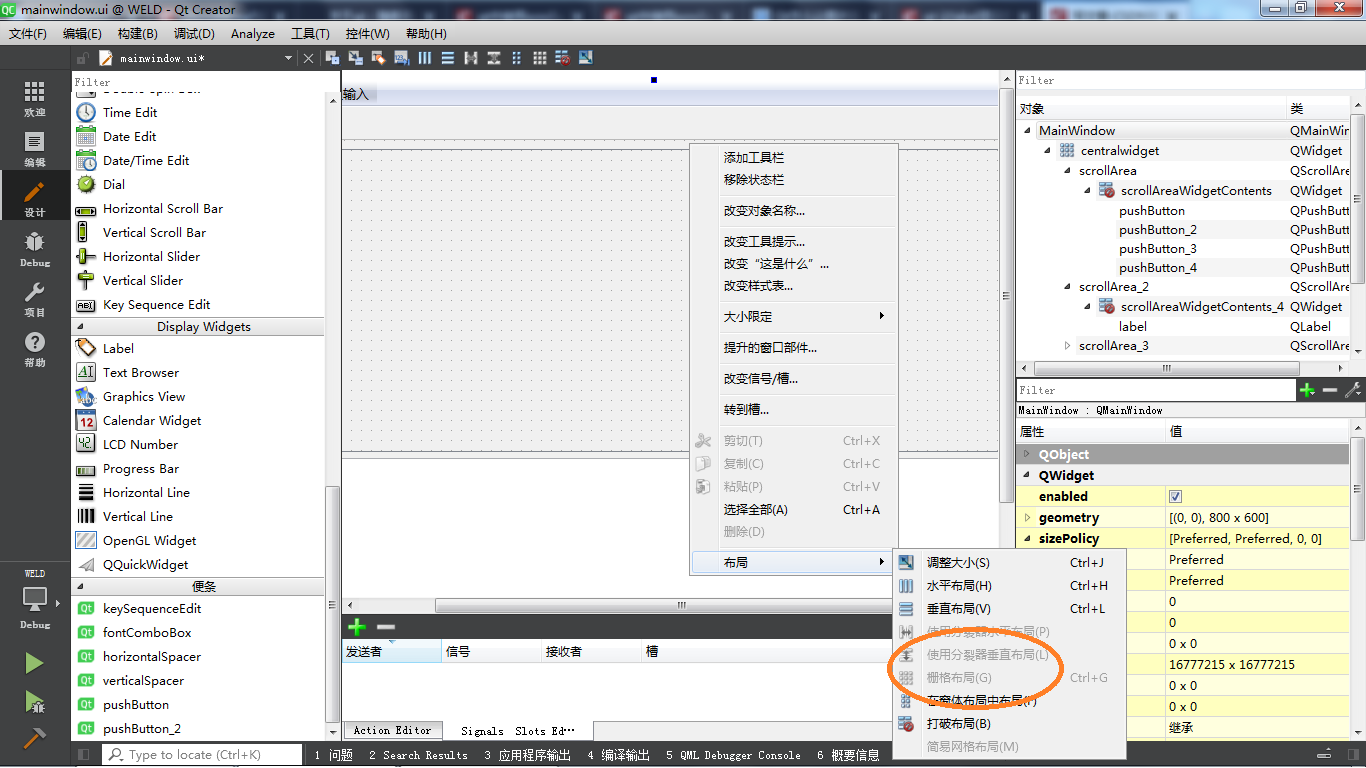Close the mainwindow.ui document with X

[308, 58]
